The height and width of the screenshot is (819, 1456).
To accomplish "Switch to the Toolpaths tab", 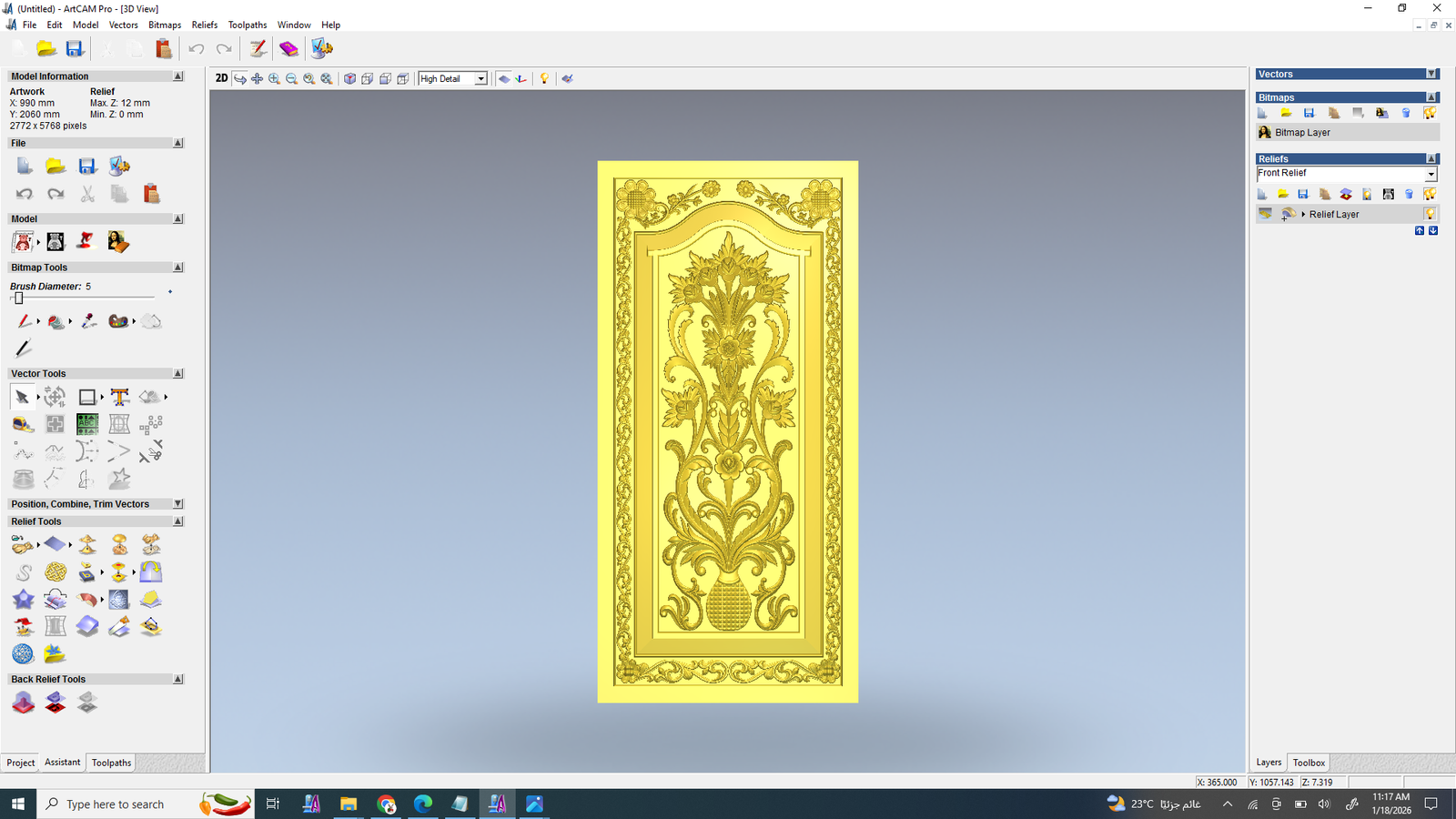I will (x=111, y=763).
